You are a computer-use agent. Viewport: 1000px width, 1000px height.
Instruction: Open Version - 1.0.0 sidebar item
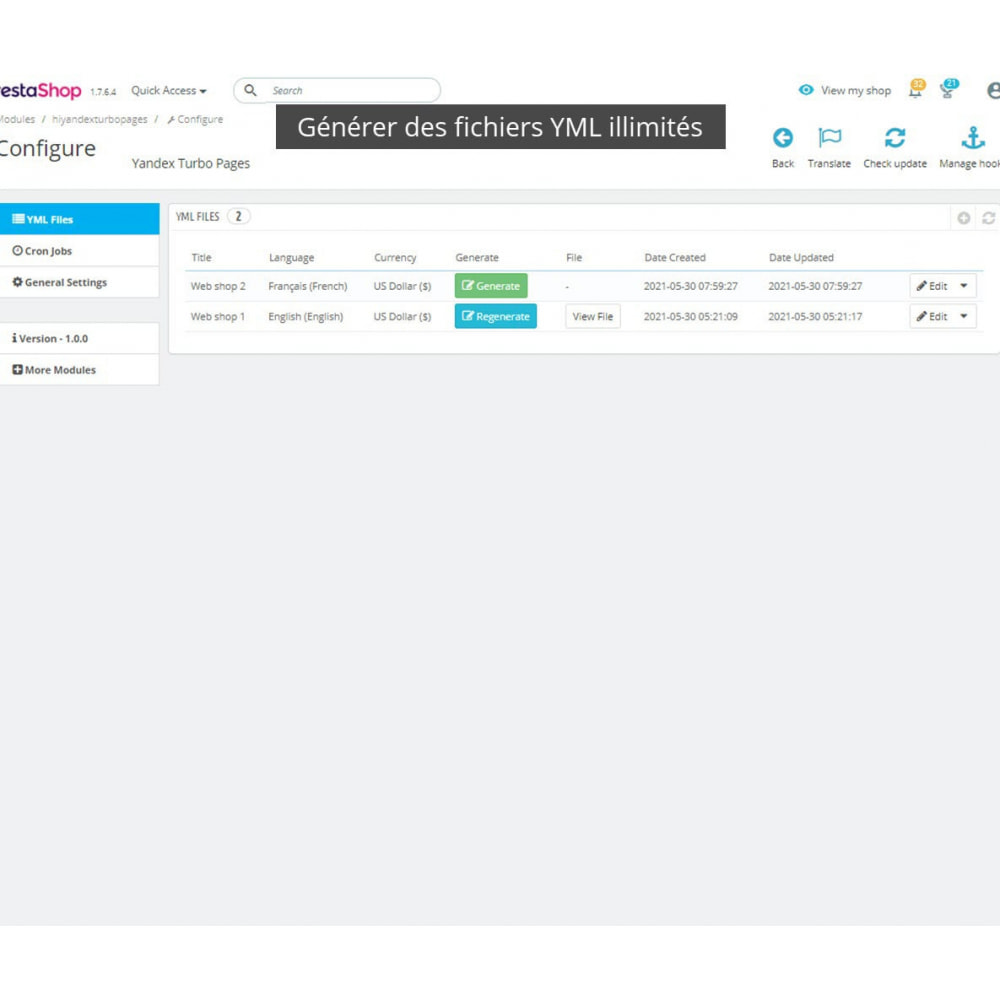[79, 338]
